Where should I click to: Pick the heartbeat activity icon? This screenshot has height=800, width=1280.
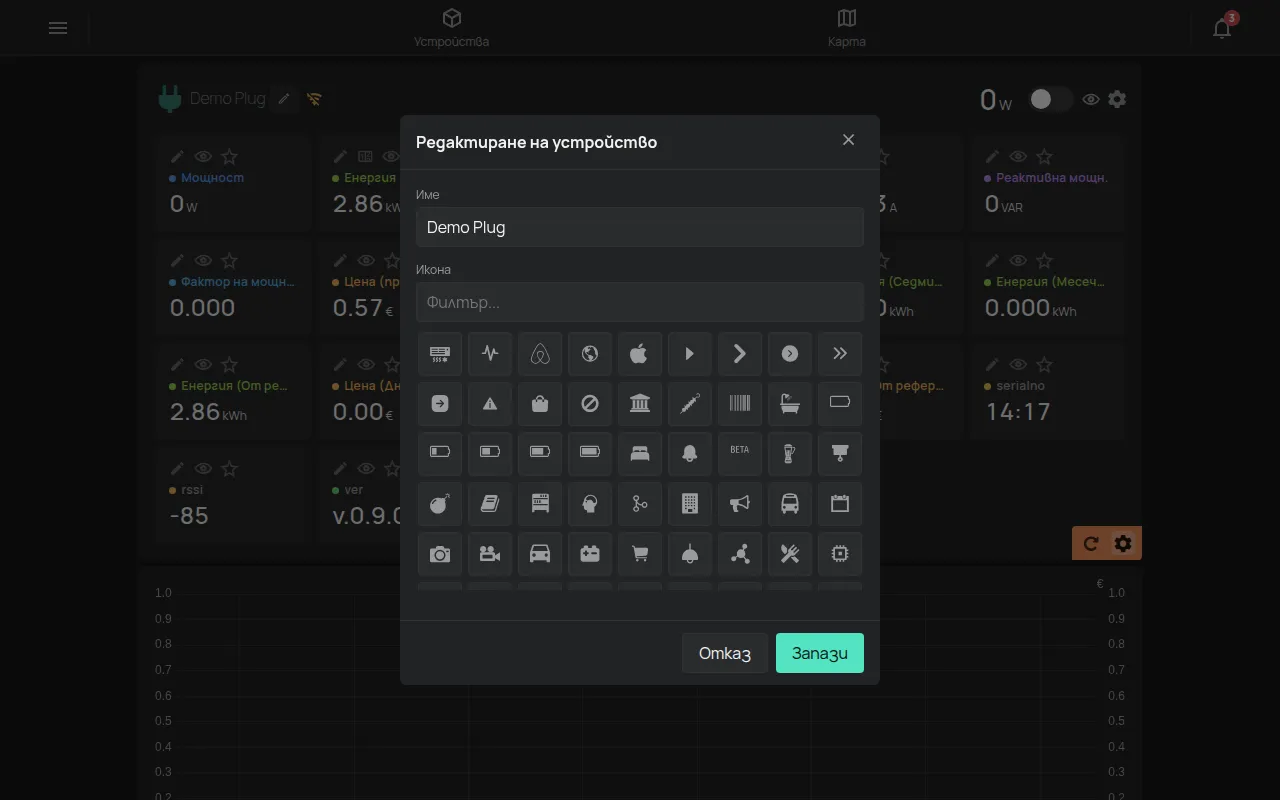pos(490,353)
